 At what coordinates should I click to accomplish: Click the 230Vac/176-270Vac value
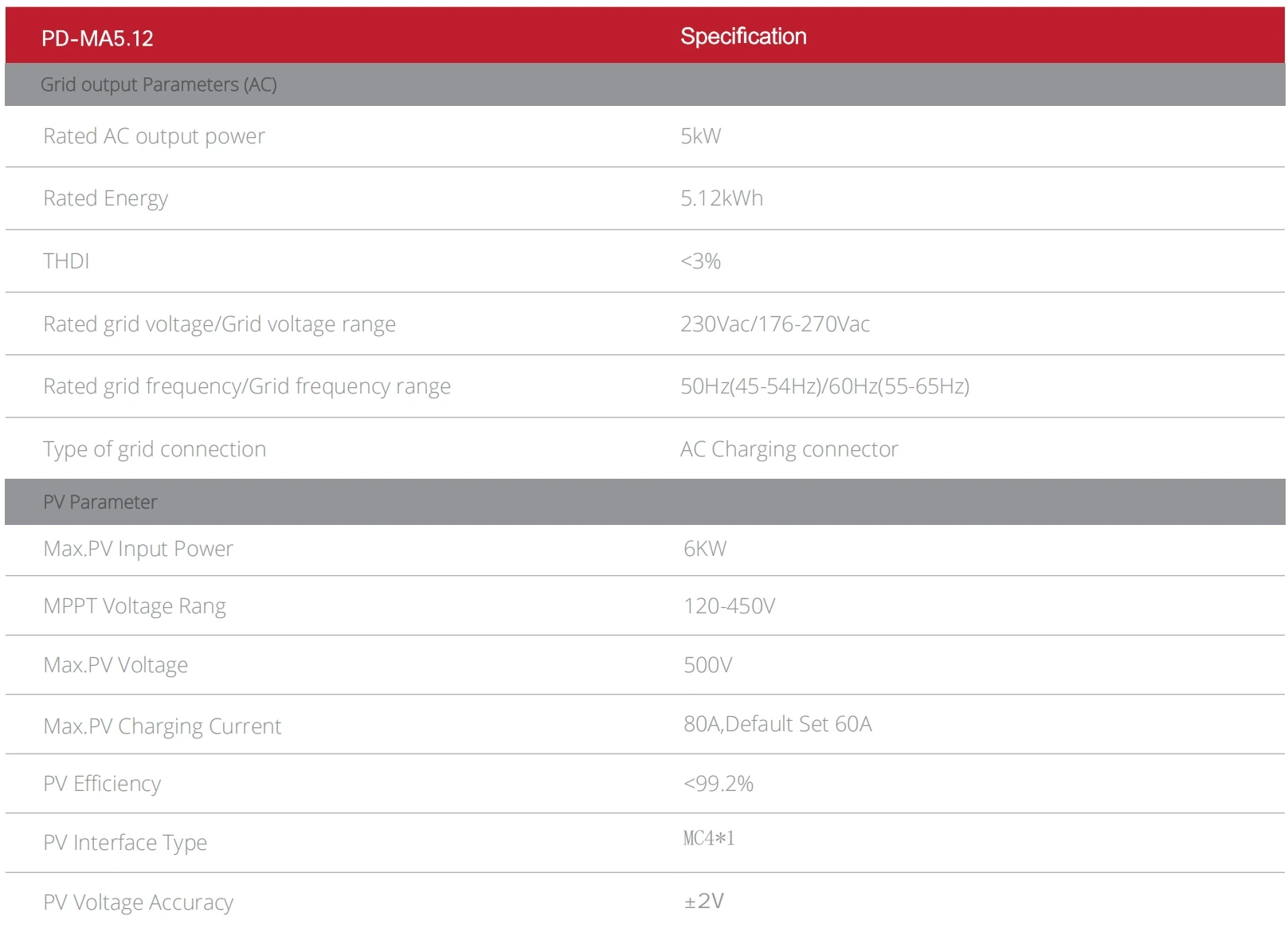[774, 324]
